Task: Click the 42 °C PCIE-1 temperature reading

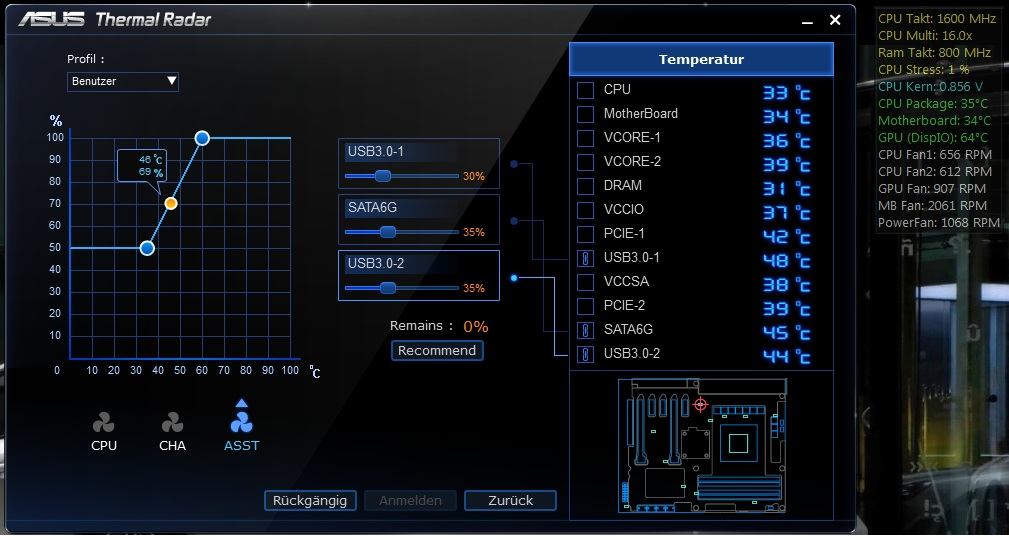Action: click(786, 237)
